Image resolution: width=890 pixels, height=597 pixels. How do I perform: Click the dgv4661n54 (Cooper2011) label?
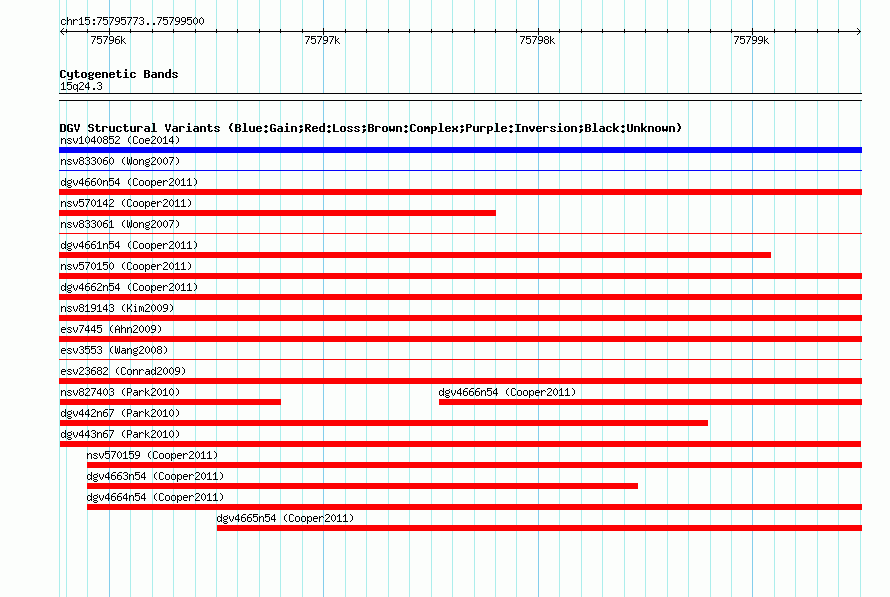[129, 245]
